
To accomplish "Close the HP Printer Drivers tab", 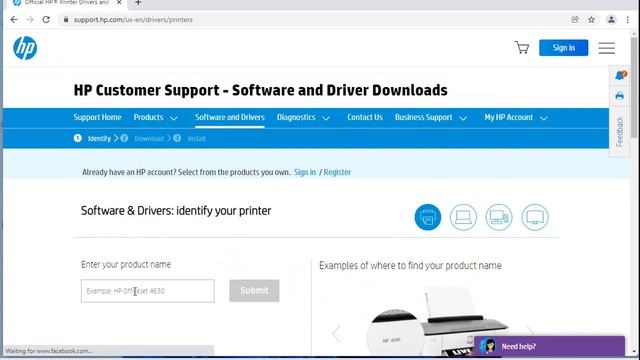I will tap(119, 2).
